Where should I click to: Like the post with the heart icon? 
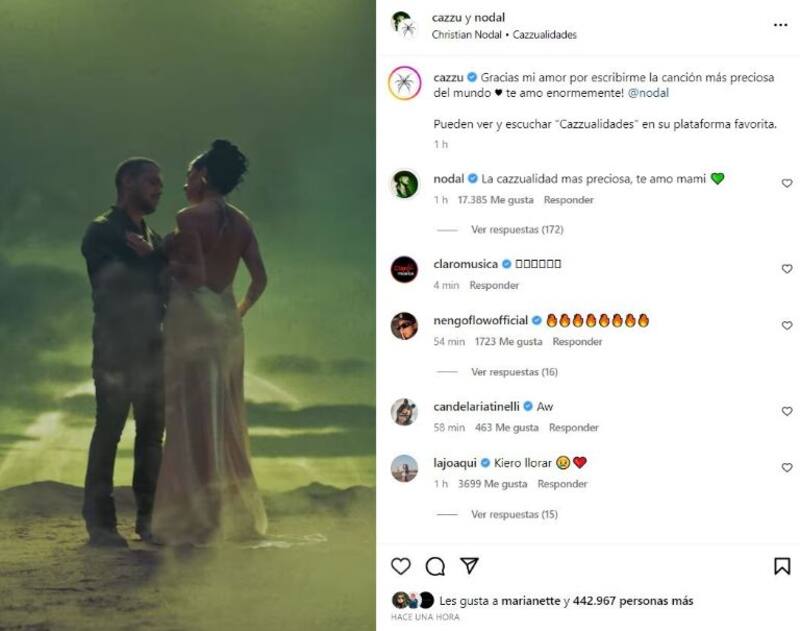tap(401, 566)
